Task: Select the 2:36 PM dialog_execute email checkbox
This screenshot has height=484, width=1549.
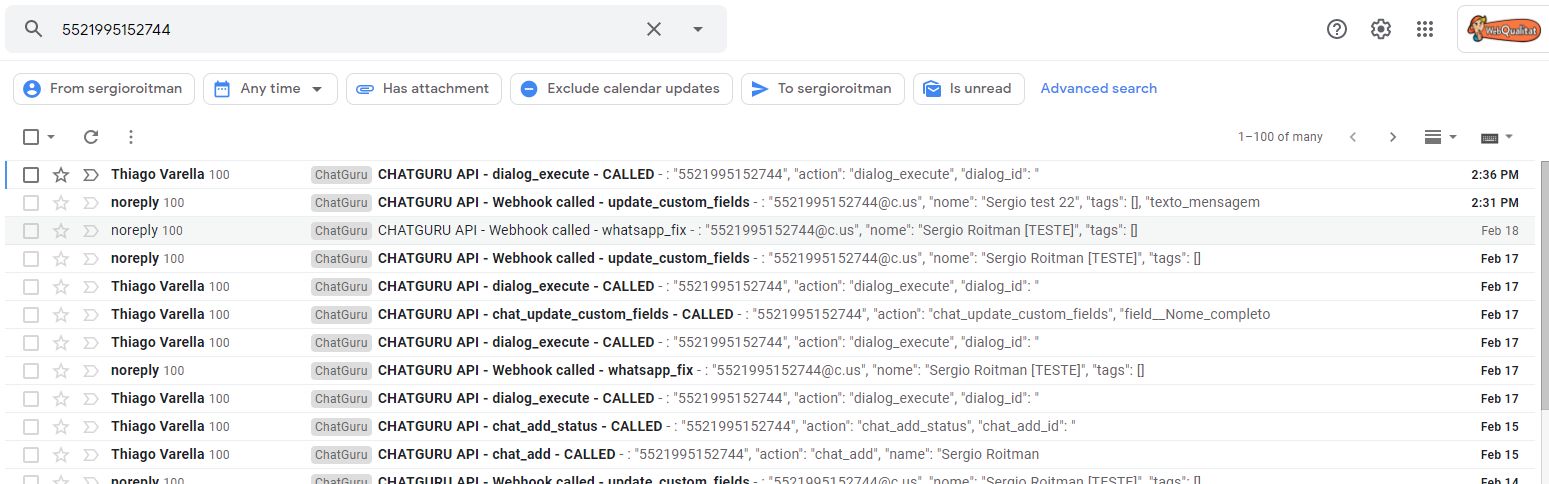Action: click(x=31, y=175)
